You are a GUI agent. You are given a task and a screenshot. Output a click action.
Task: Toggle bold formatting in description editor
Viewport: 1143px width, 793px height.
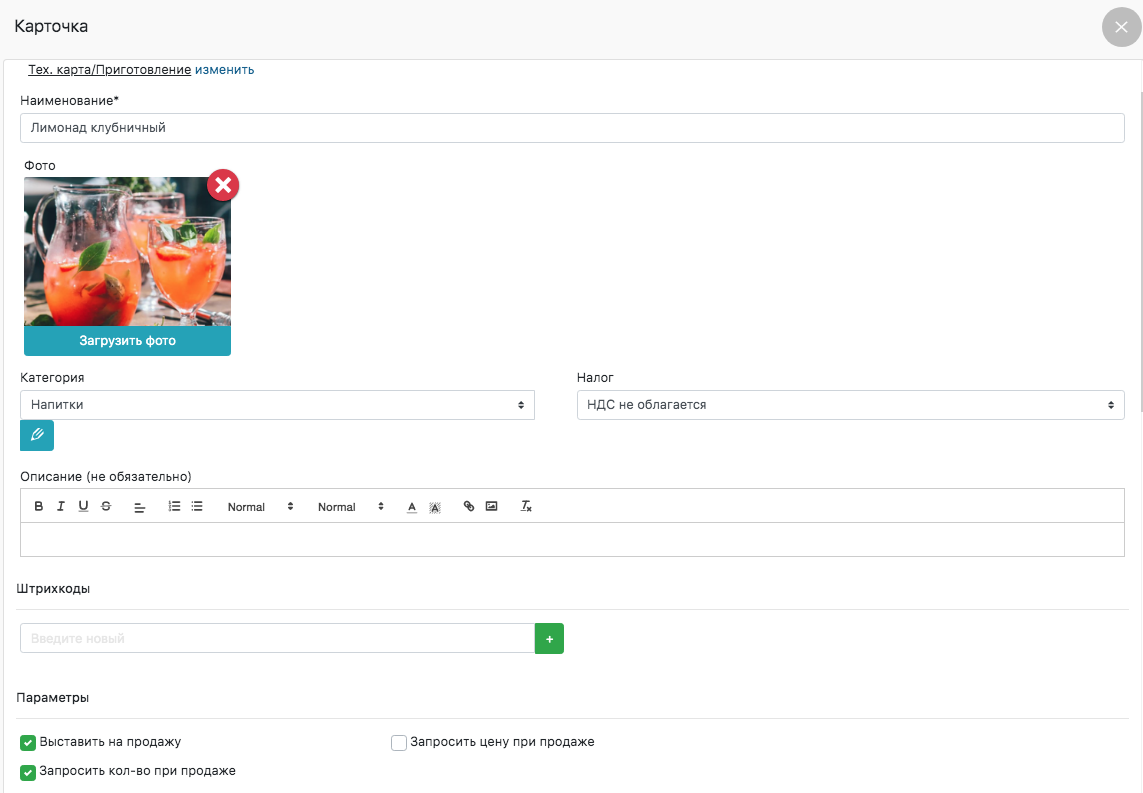tap(39, 507)
